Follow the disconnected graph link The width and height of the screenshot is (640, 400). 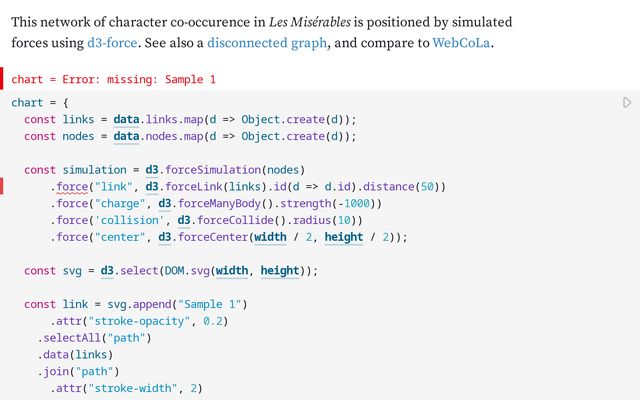268,43
